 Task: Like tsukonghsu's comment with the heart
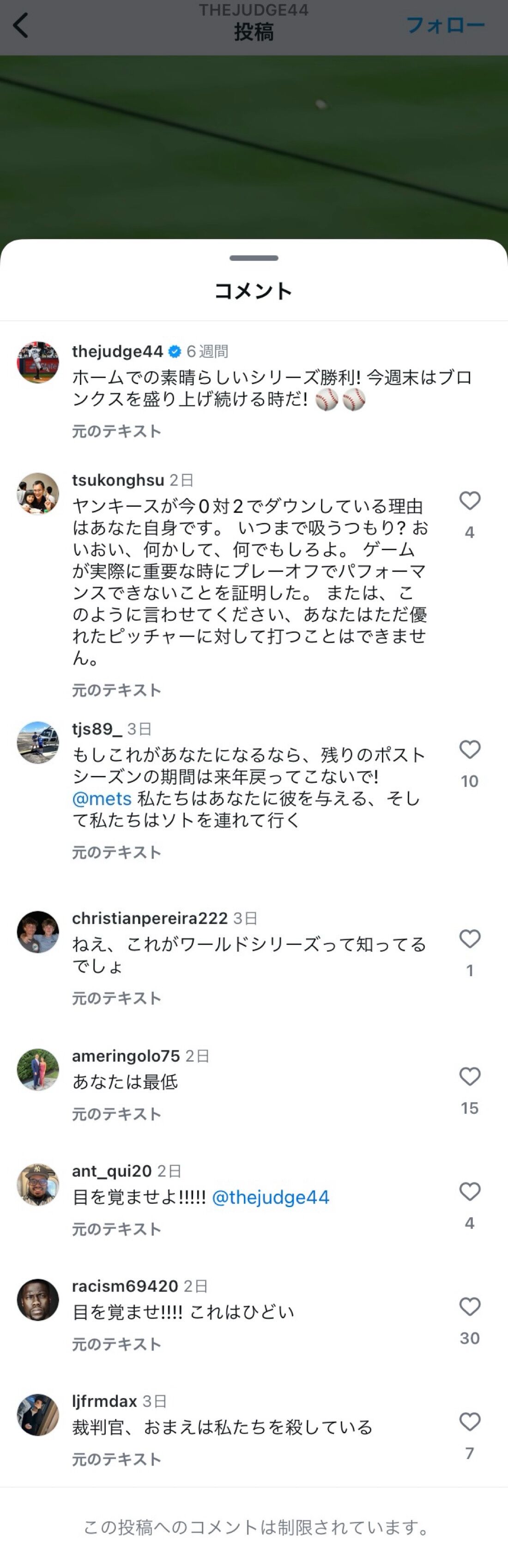click(470, 500)
